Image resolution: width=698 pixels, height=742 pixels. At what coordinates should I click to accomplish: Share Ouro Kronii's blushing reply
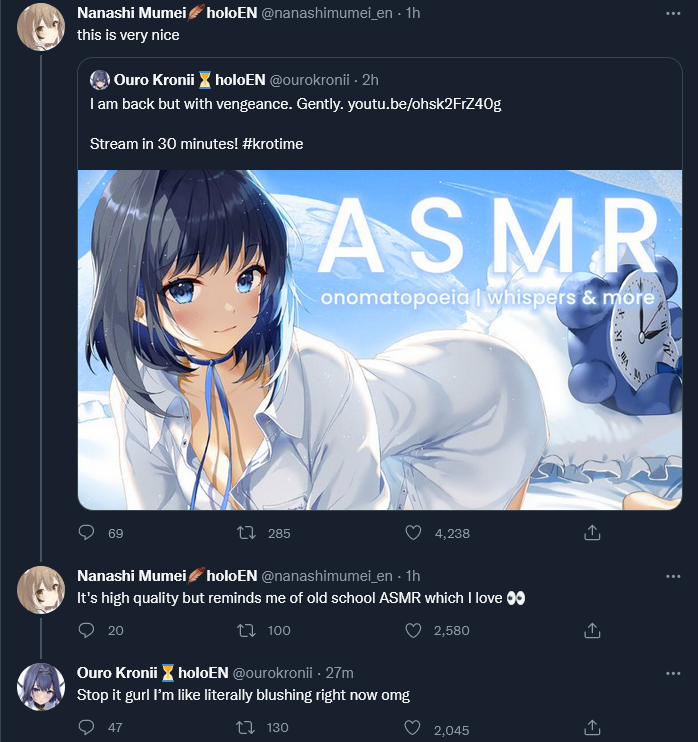coord(592,728)
